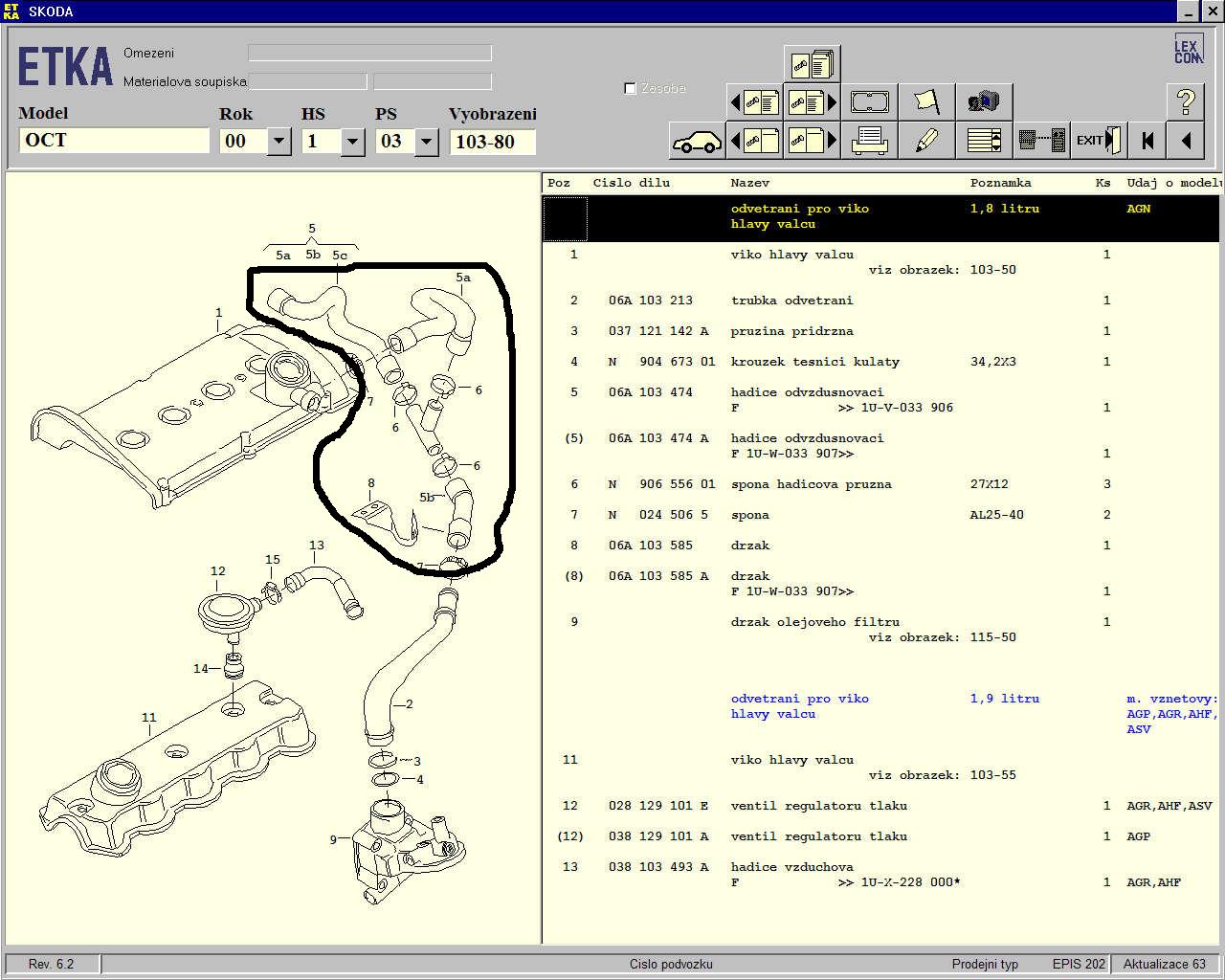Click the EXIT door button
Screen dimensions: 1225x980
point(1099,141)
